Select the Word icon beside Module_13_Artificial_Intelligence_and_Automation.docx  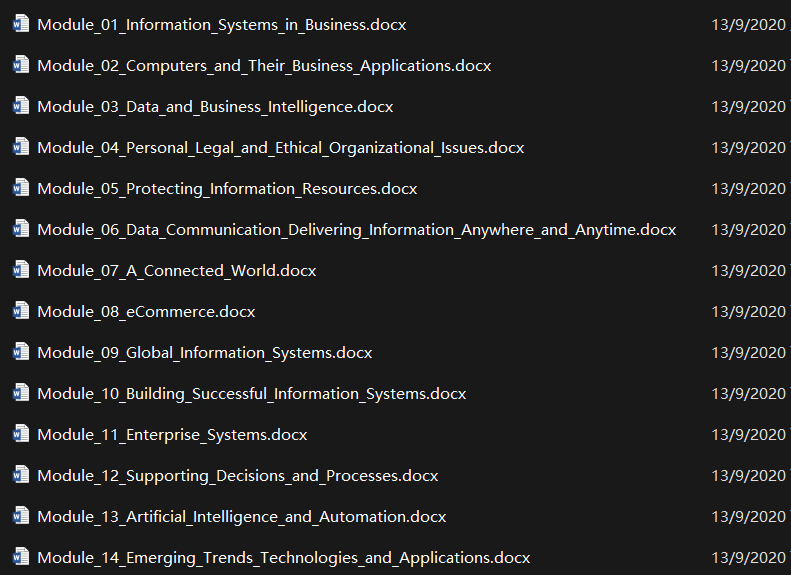tap(21, 515)
